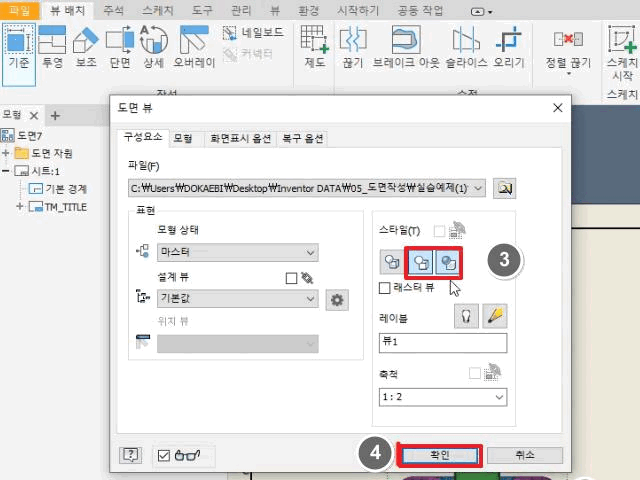
Task: Click the glasses preview icon
Action: click(187, 455)
